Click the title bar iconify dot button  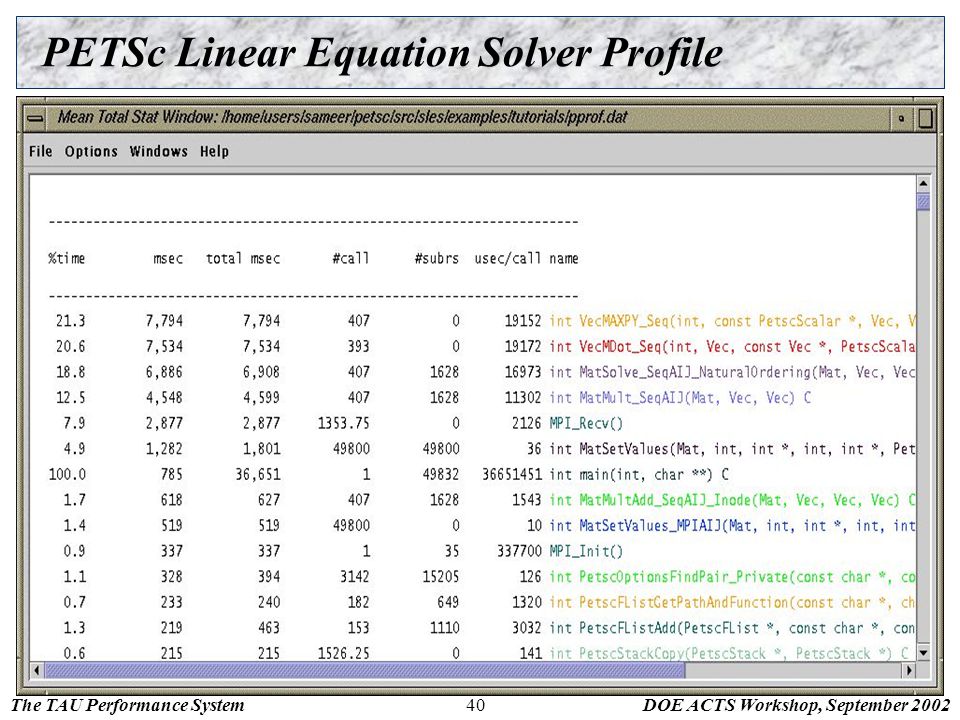pos(901,118)
